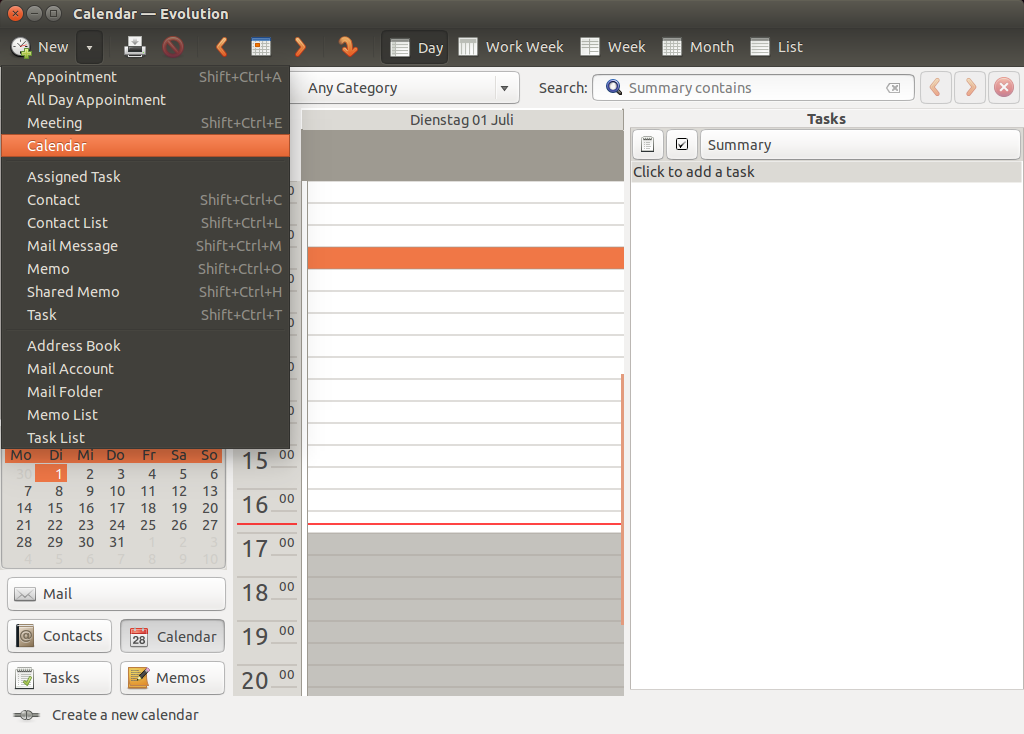Click to add a task row
1024x734 pixels.
[x=826, y=172]
